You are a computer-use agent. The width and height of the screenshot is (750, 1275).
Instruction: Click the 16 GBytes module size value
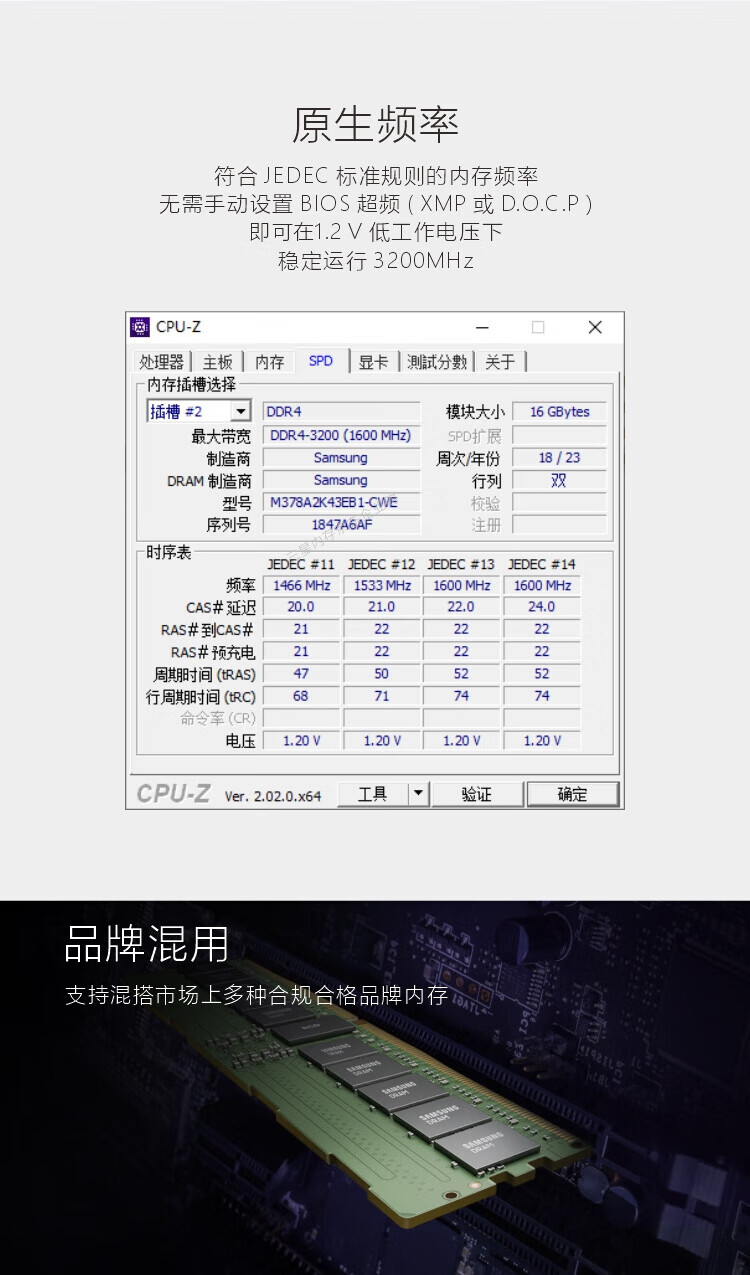(x=559, y=412)
